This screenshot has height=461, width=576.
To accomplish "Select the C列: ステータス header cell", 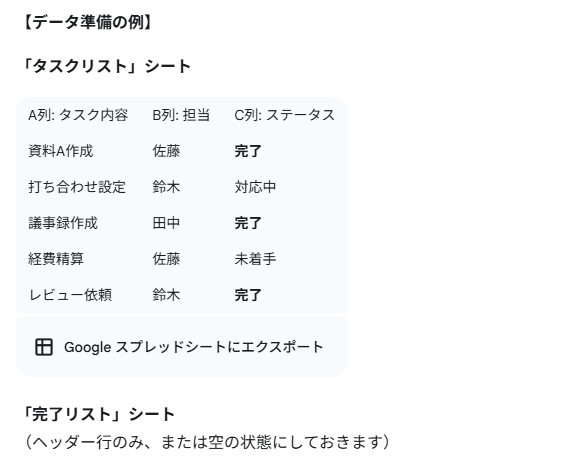I will click(285, 115).
